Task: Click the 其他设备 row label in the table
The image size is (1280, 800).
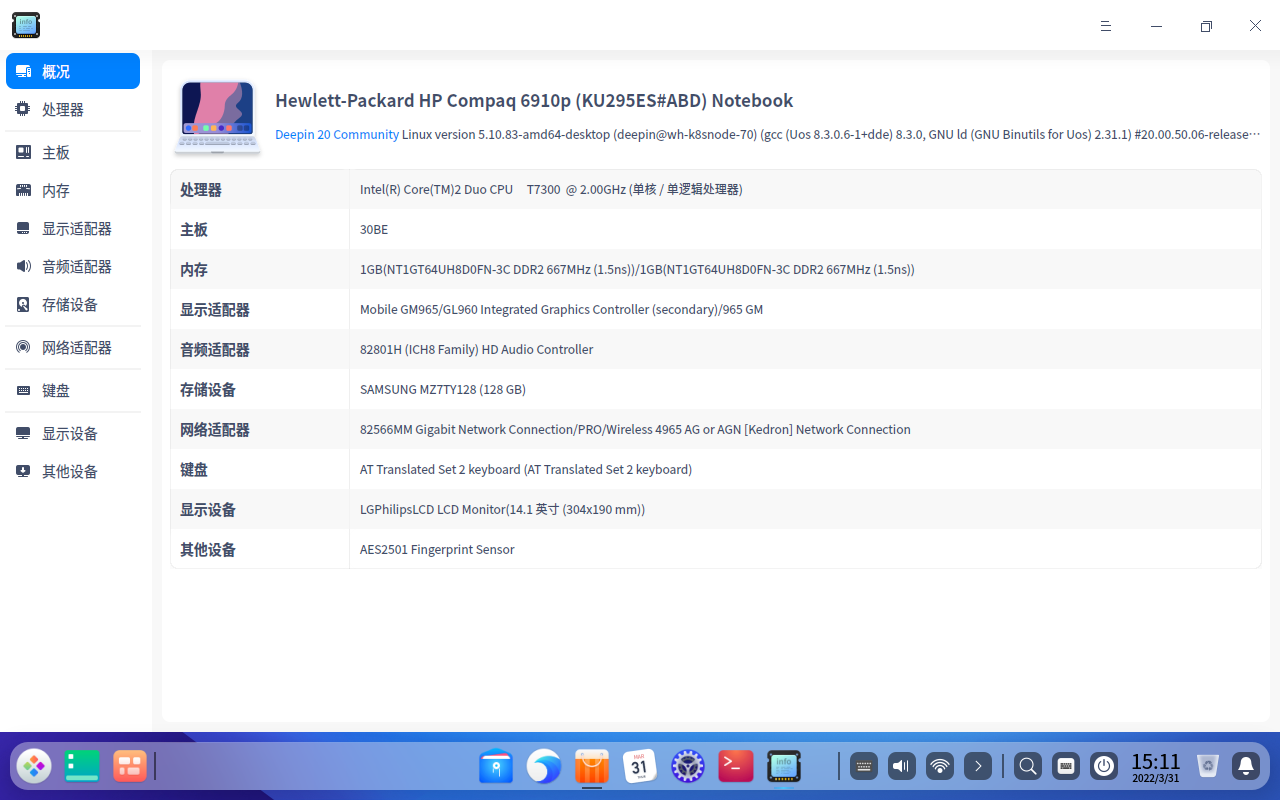Action: click(x=208, y=549)
